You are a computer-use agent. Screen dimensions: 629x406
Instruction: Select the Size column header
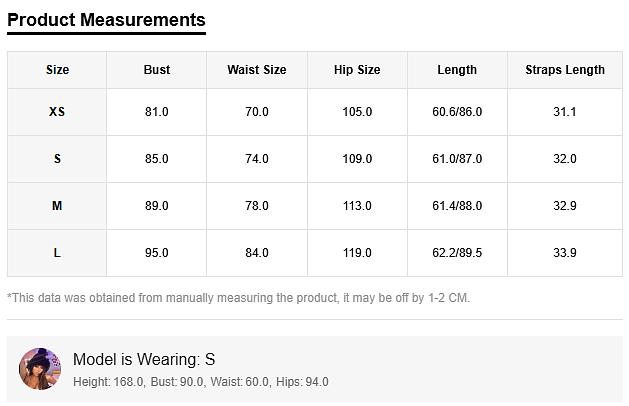pos(57,70)
